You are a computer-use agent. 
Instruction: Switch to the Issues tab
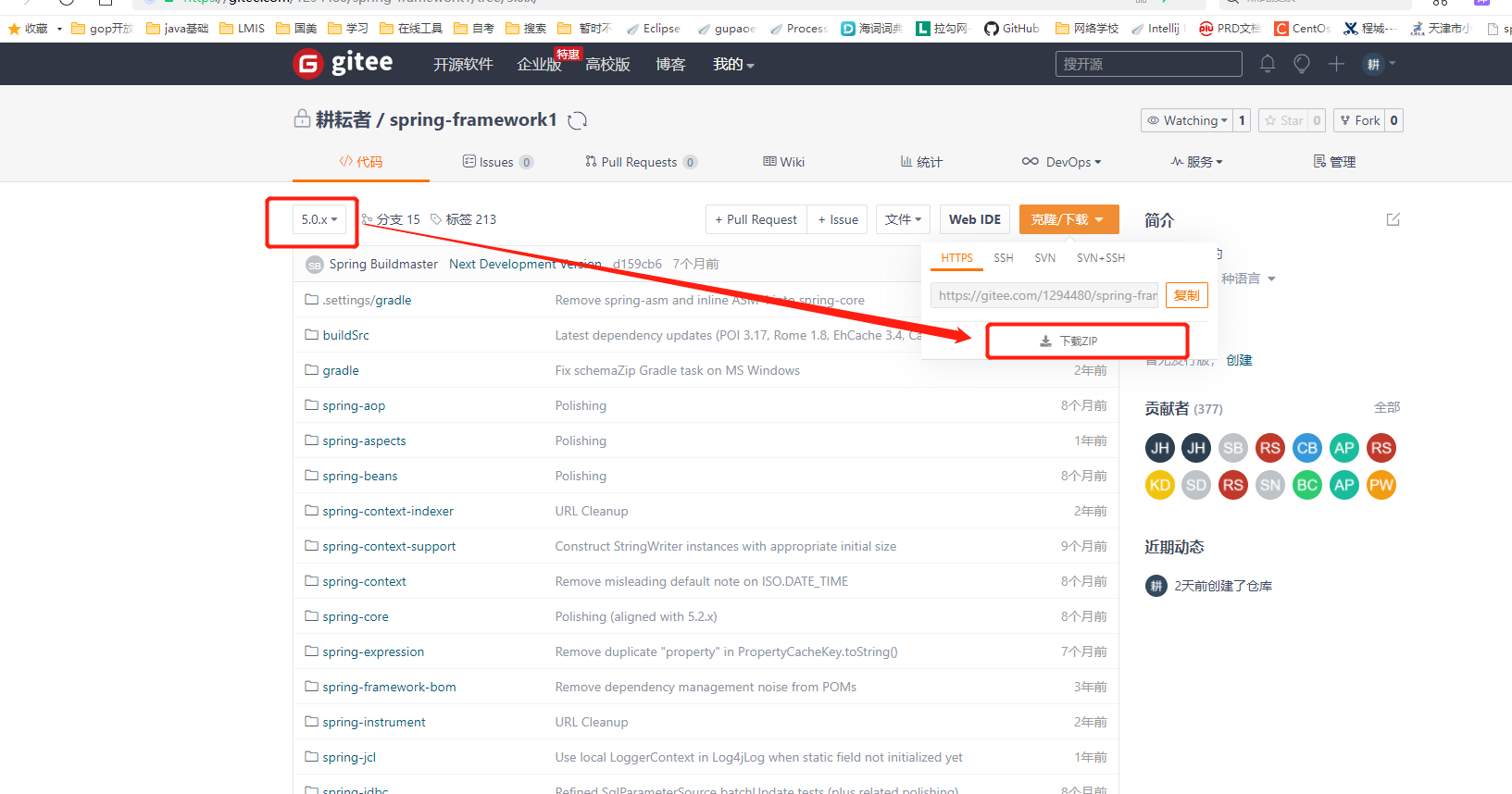tap(498, 162)
